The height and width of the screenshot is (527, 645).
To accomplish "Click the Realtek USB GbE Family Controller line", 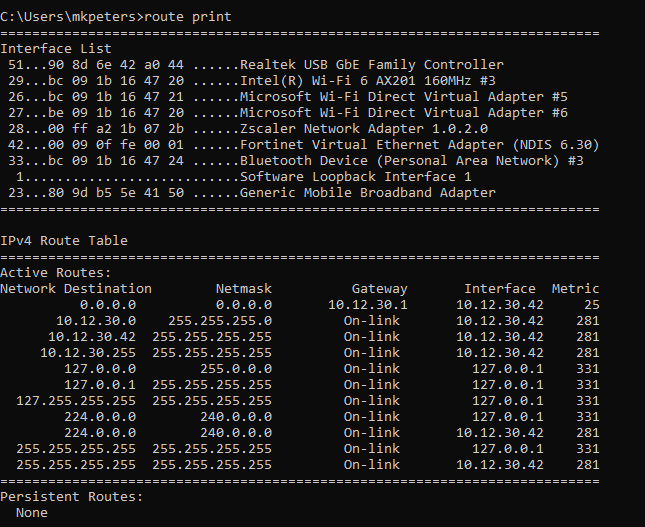I will click(371, 64).
